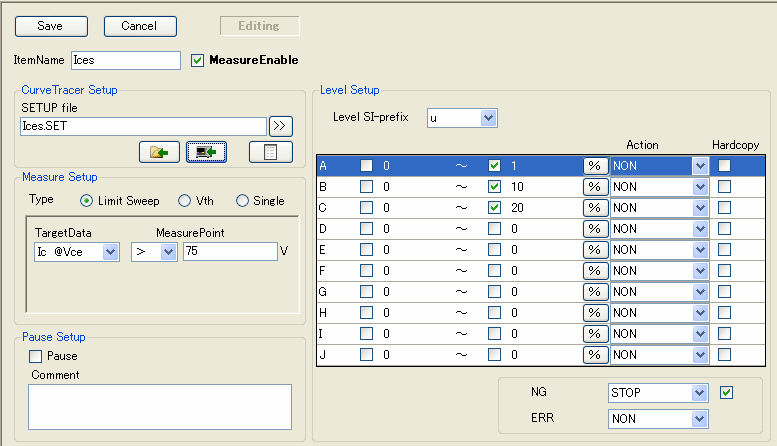Open Action dropdown for row G
The width and height of the screenshot is (777, 446).
pyautogui.click(x=700, y=292)
